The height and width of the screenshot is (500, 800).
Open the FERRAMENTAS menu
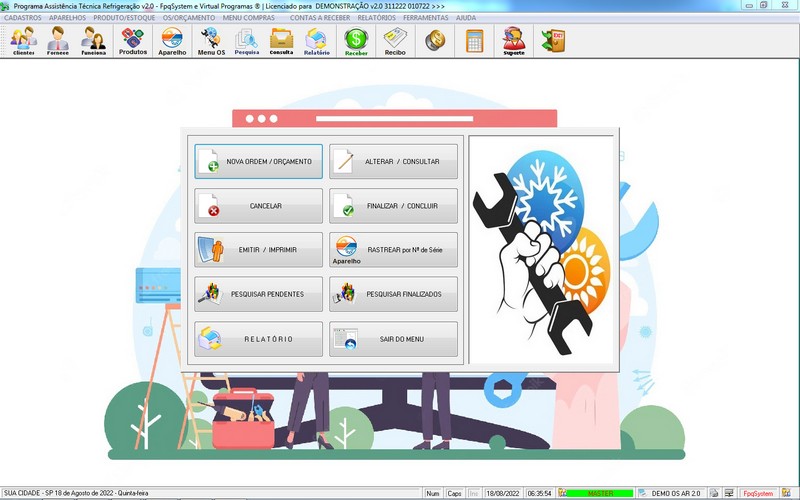(426, 18)
